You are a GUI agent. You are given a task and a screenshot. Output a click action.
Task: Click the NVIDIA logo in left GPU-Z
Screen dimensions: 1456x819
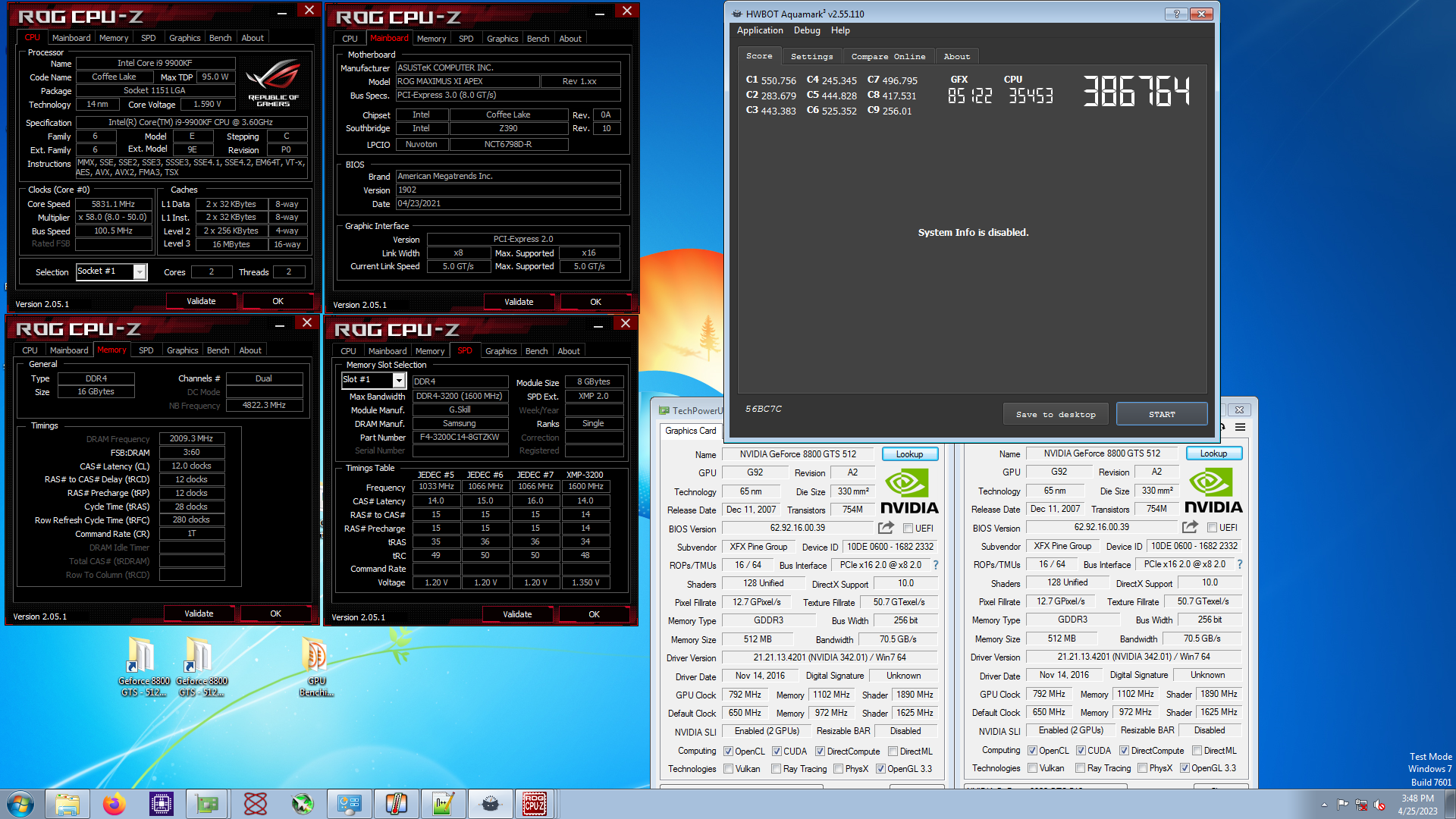(908, 491)
